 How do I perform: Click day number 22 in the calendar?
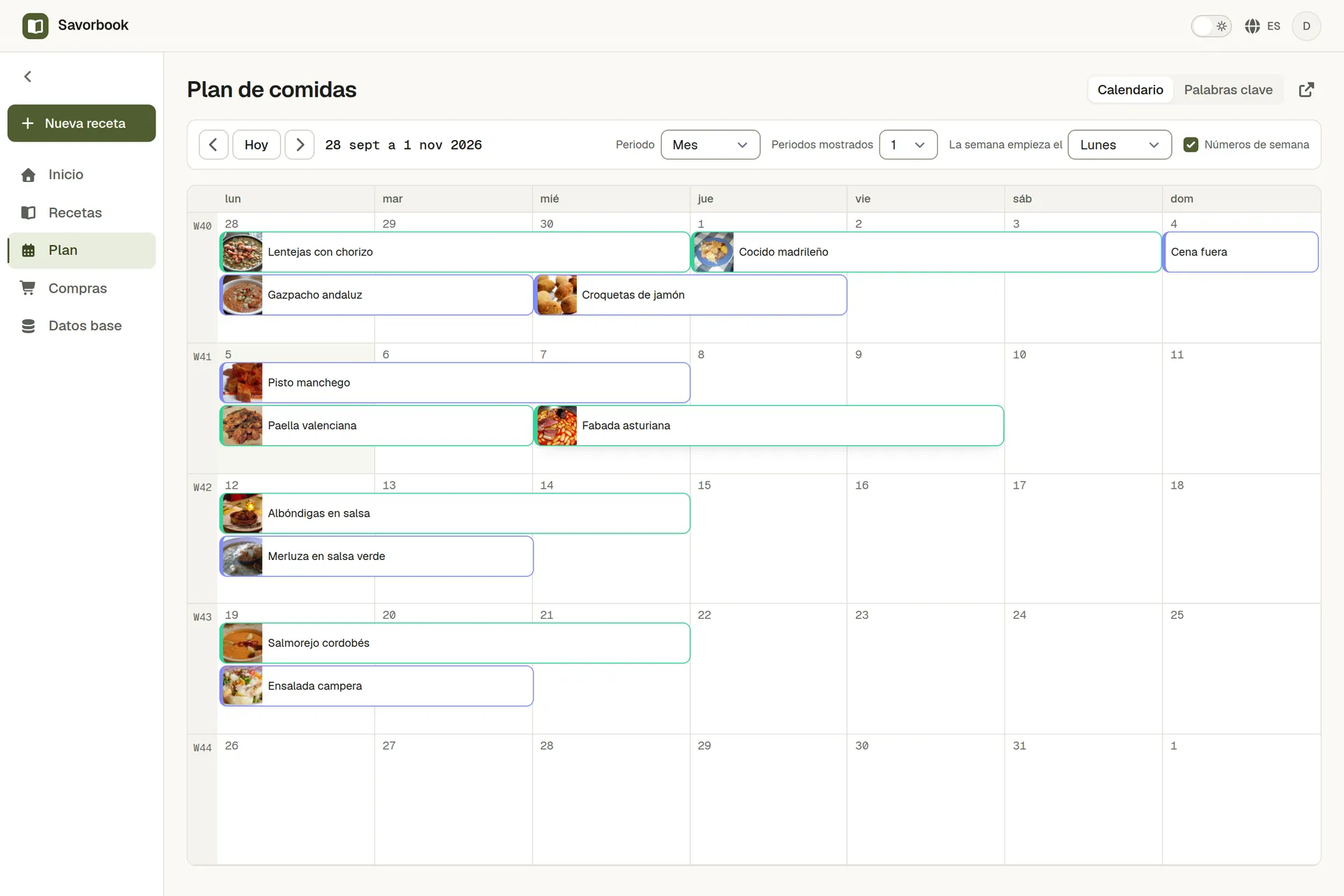click(x=704, y=615)
